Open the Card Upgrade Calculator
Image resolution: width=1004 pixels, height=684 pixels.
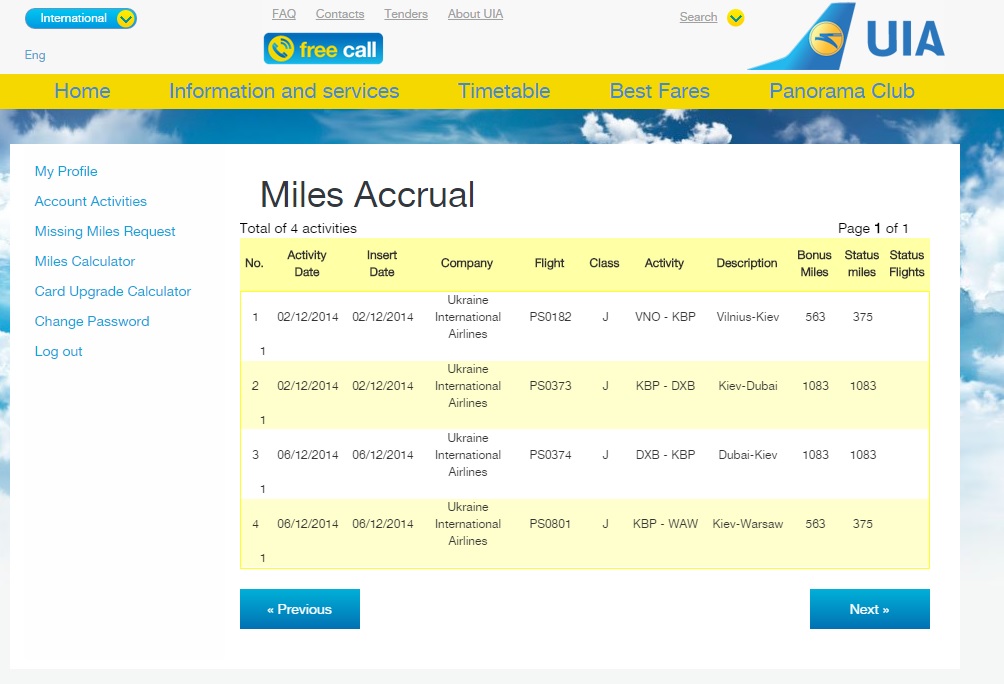pyautogui.click(x=113, y=291)
